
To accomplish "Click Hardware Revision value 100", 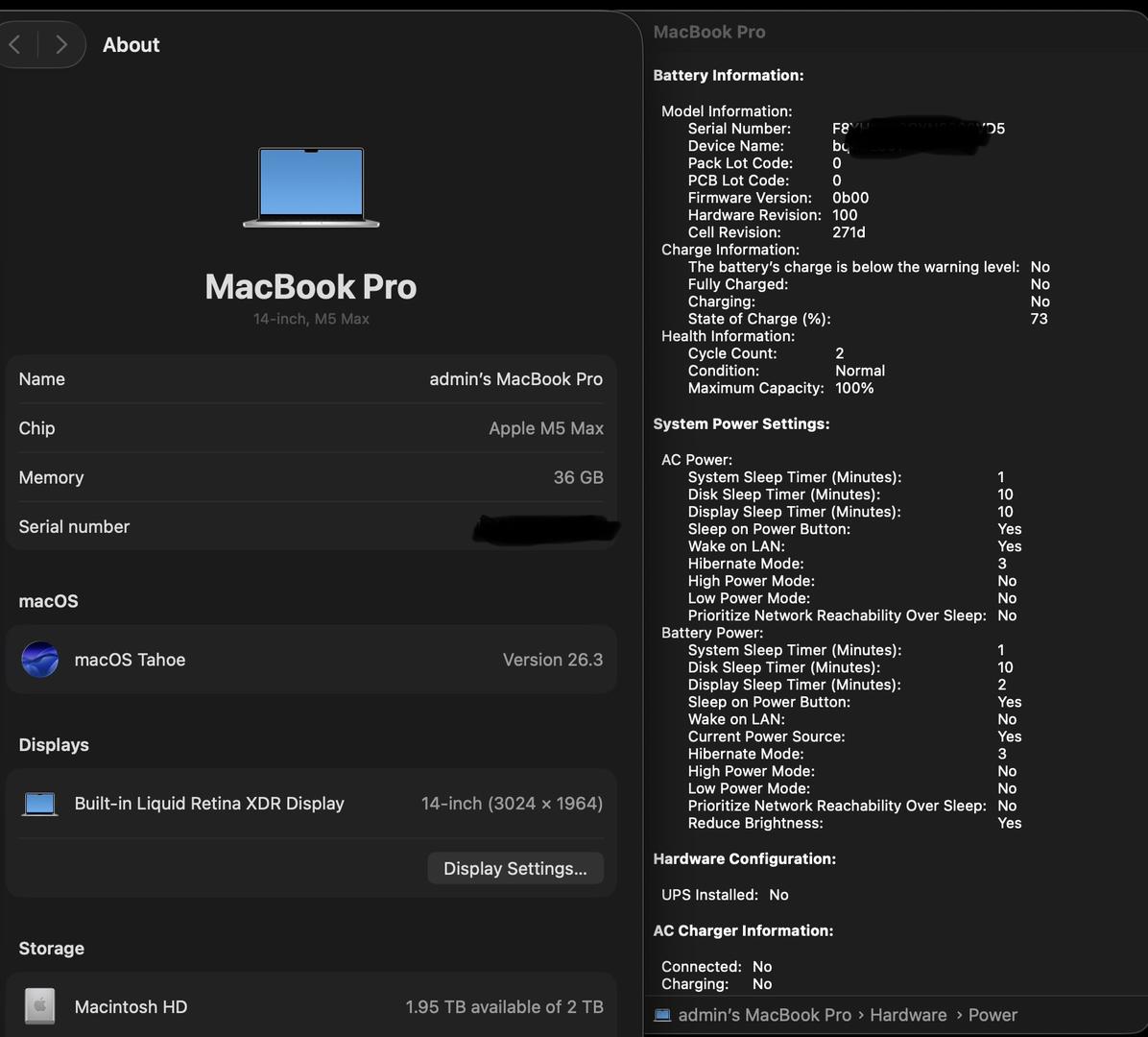I will 845,215.
